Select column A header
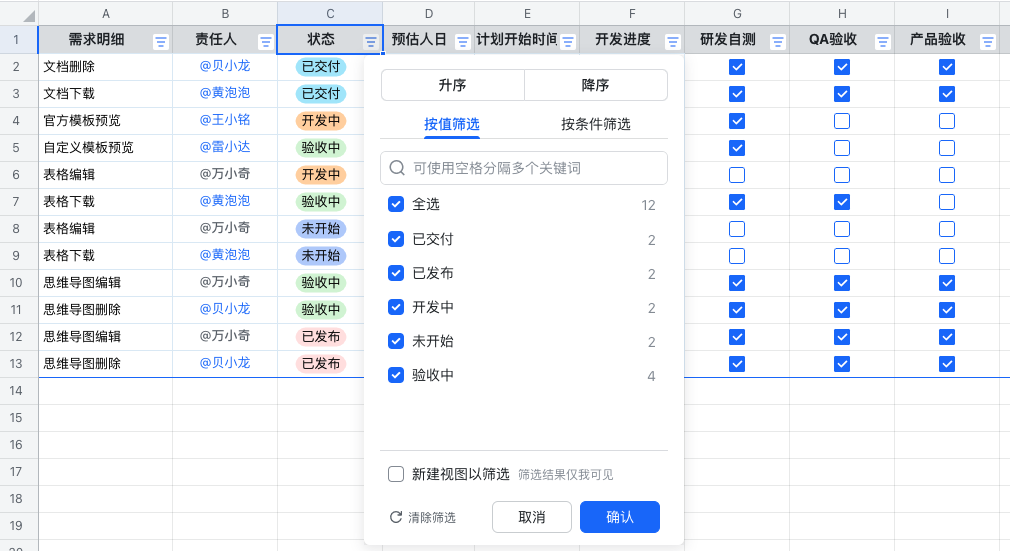This screenshot has height=551, width=1010. point(106,14)
